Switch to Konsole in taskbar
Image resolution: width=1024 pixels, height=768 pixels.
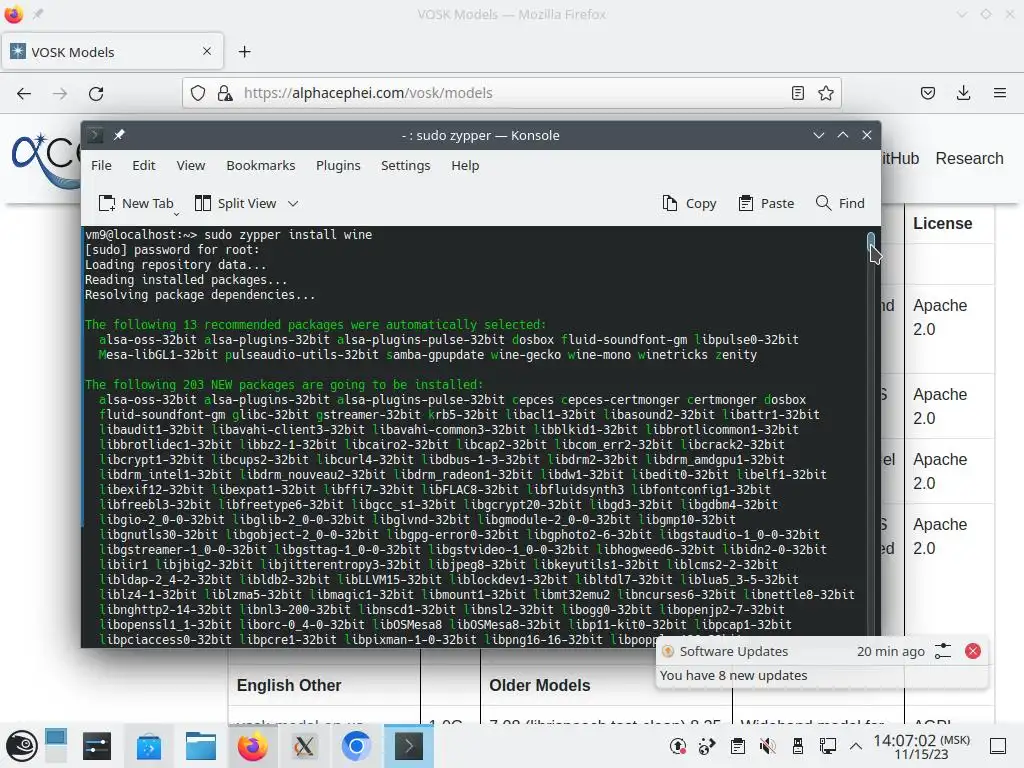point(408,746)
